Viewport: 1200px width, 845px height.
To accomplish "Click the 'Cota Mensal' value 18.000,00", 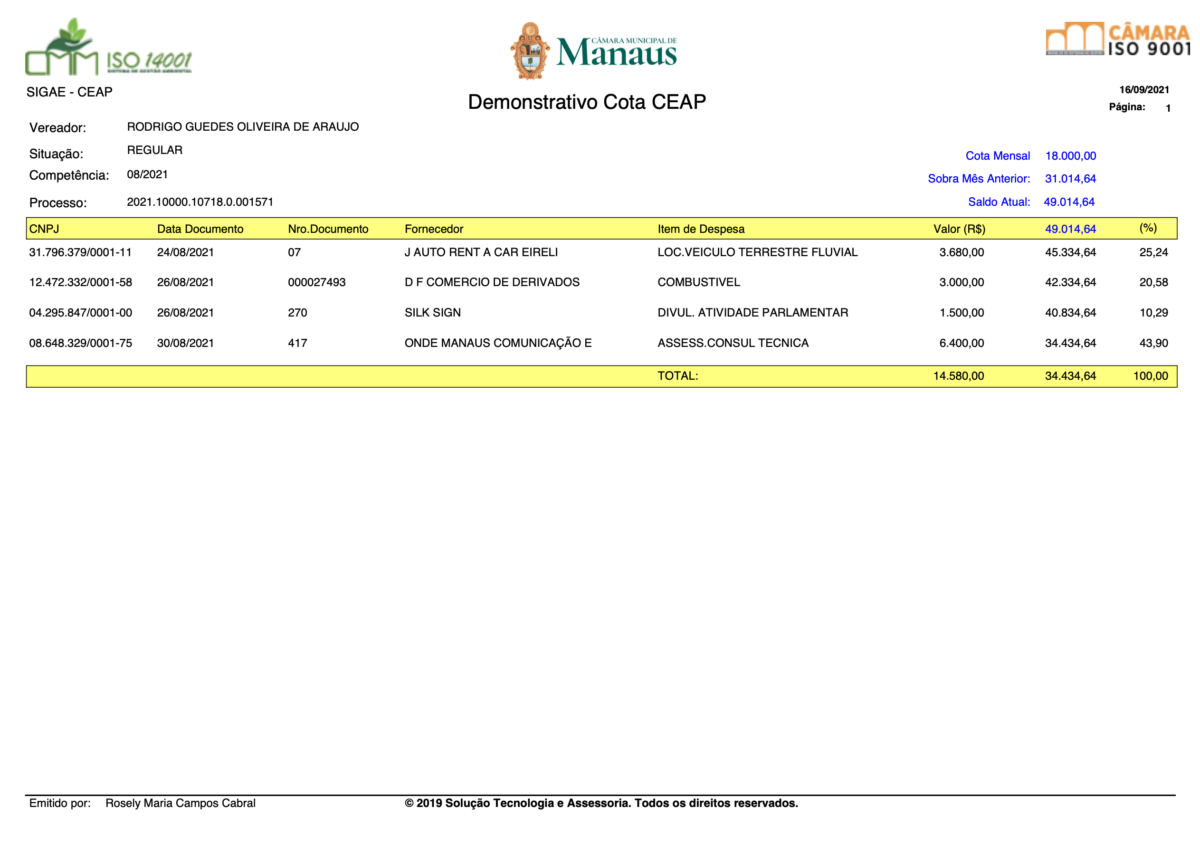I will coord(1071,156).
